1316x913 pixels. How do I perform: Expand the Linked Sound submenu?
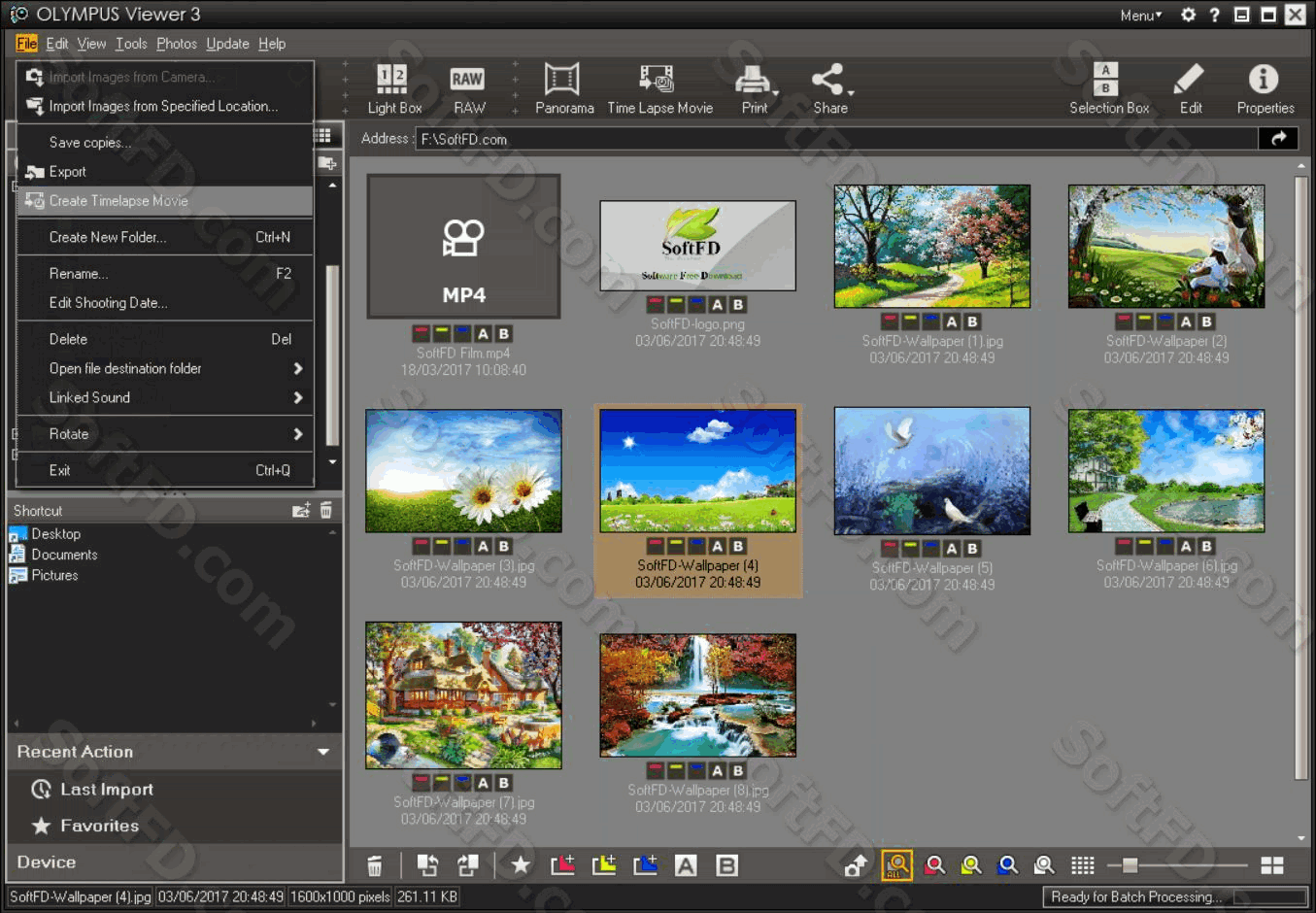tap(165, 397)
